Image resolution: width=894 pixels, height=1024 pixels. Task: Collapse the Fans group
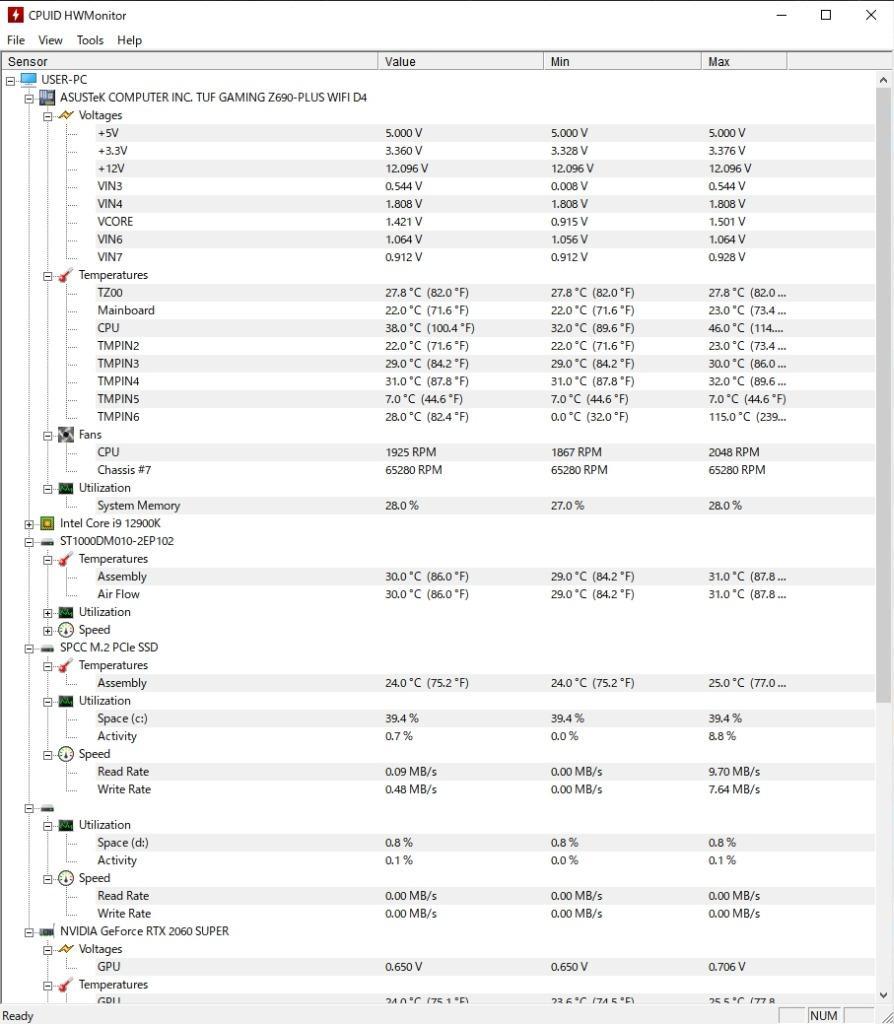[x=48, y=436]
